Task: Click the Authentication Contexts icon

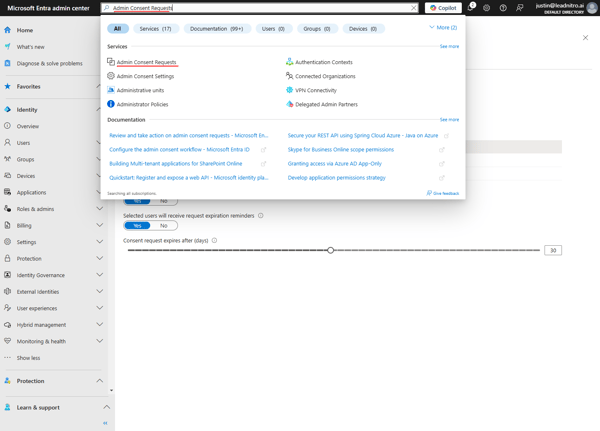Action: pyautogui.click(x=290, y=62)
